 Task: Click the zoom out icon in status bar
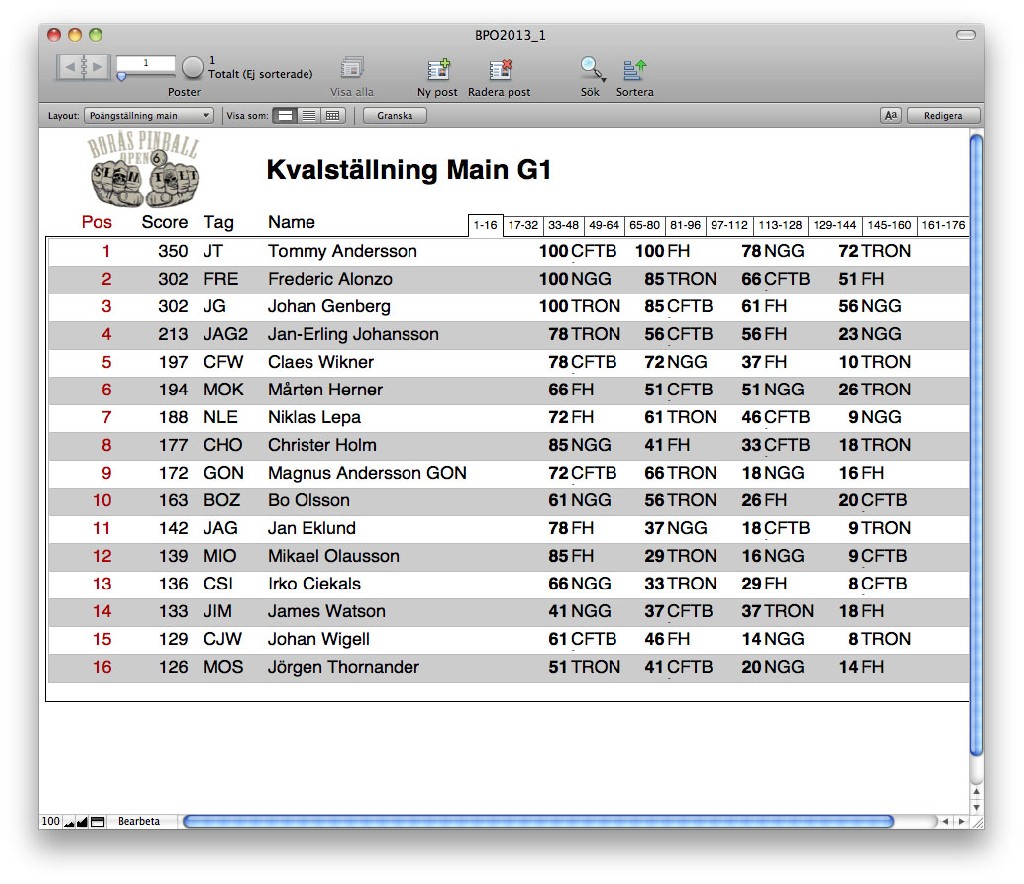point(69,821)
